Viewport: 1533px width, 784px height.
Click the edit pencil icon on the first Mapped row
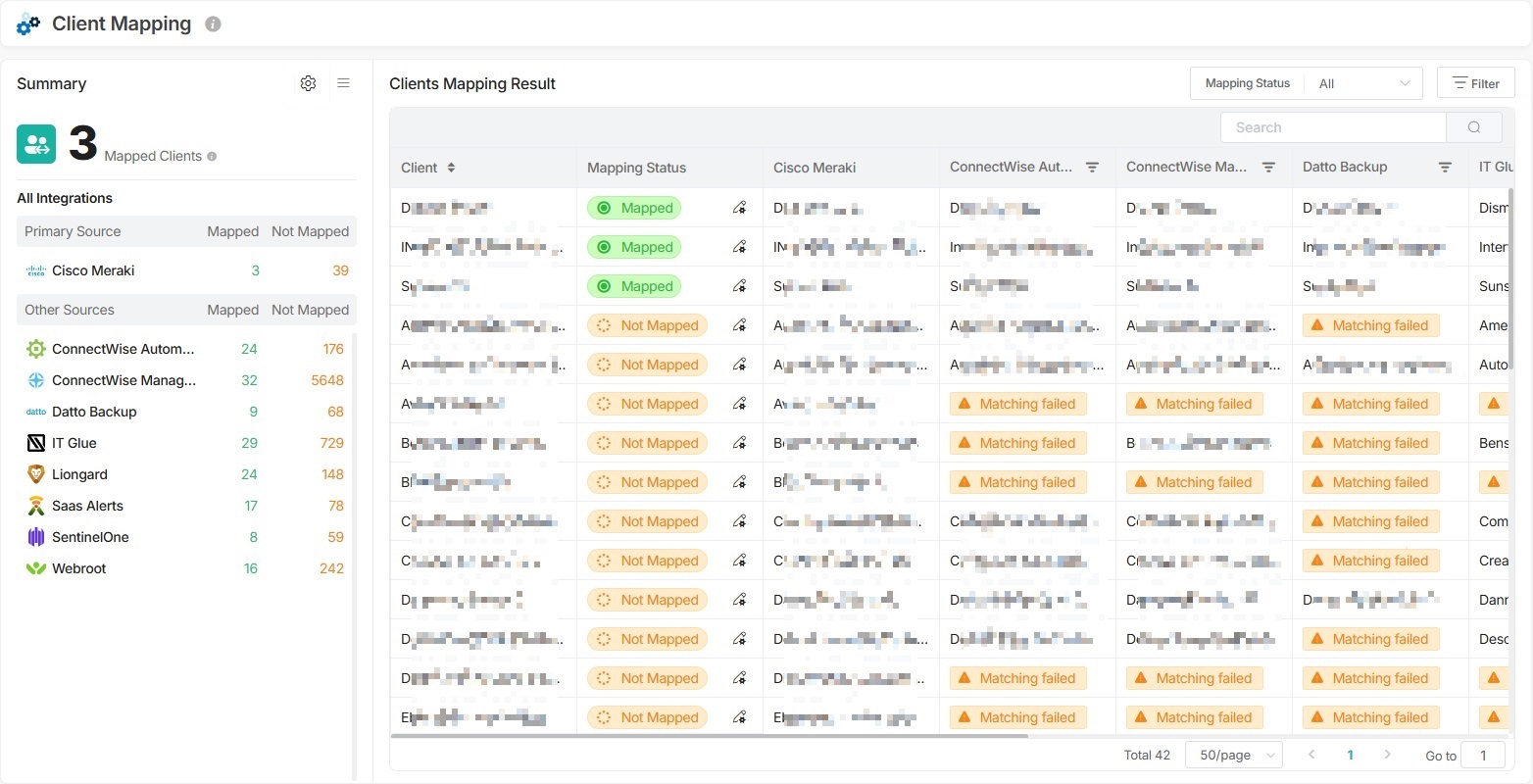click(739, 207)
